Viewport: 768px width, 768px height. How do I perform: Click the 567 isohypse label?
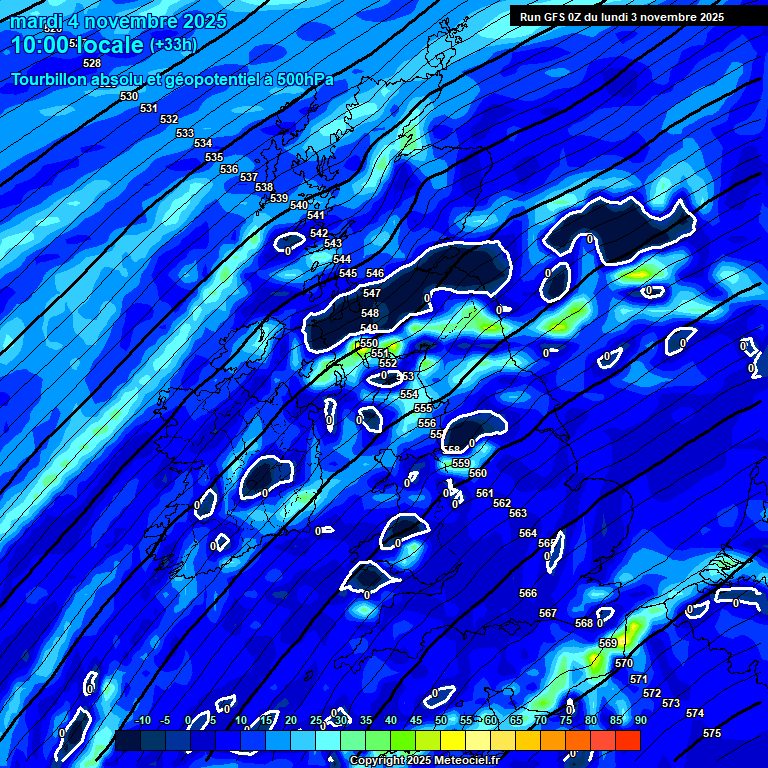[548, 613]
